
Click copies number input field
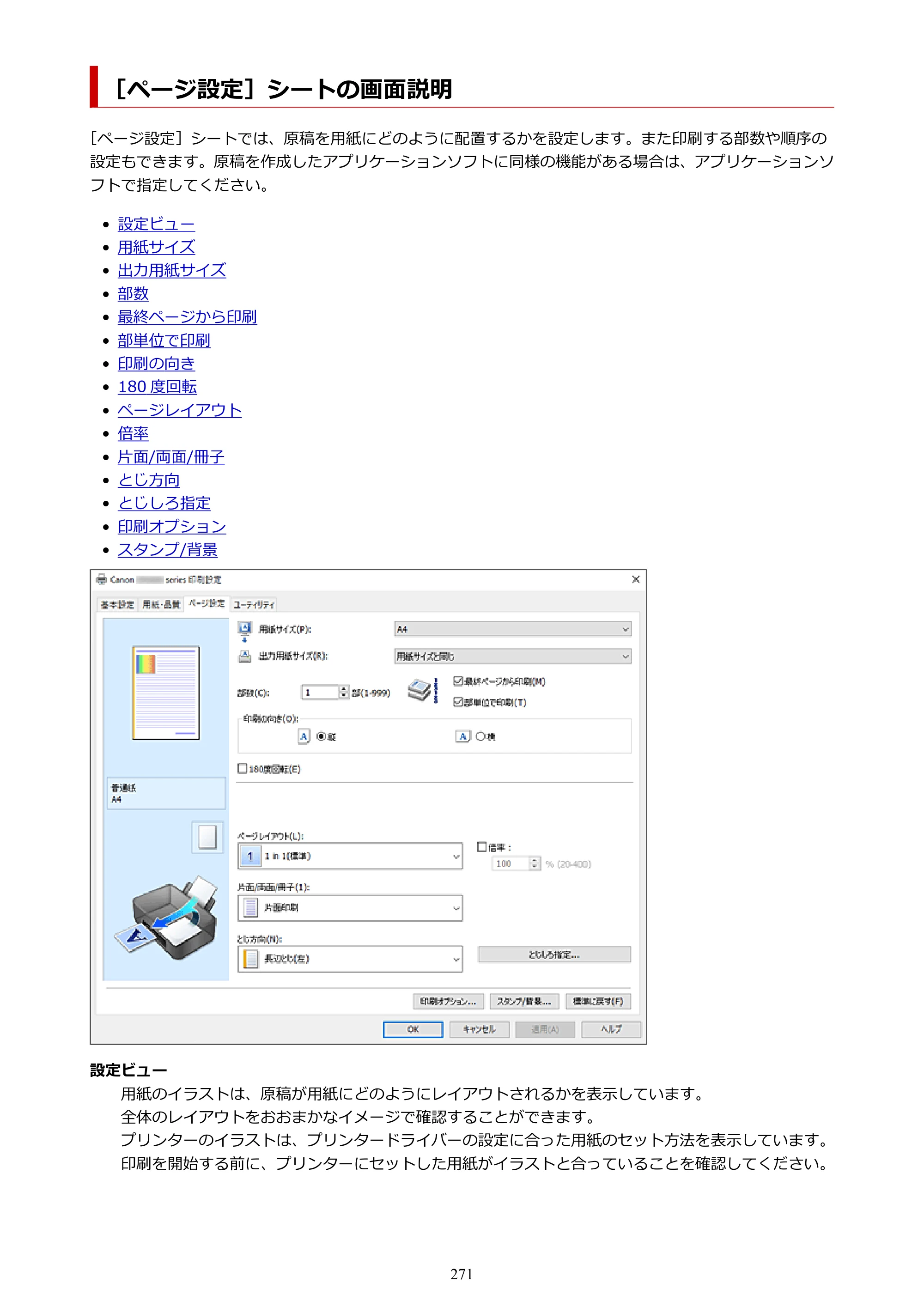[320, 692]
